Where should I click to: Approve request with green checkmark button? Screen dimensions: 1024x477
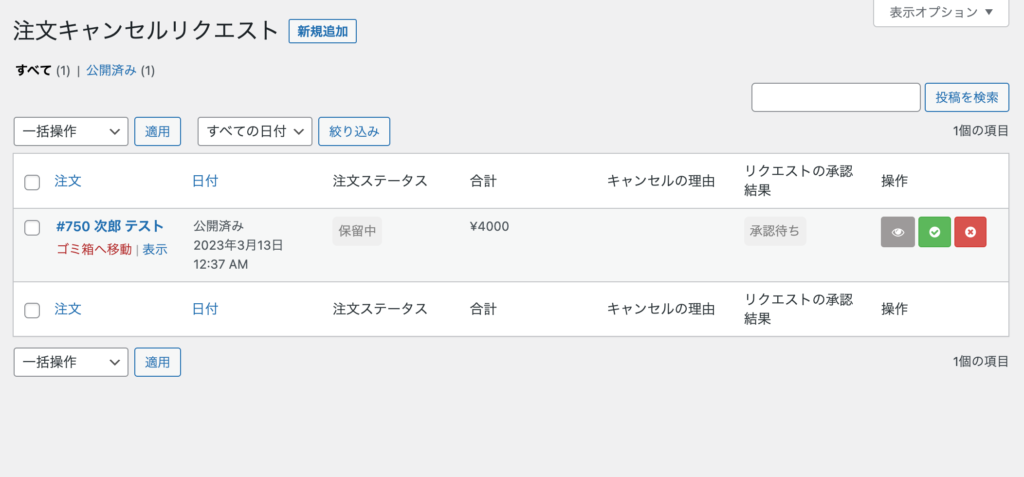click(x=935, y=232)
